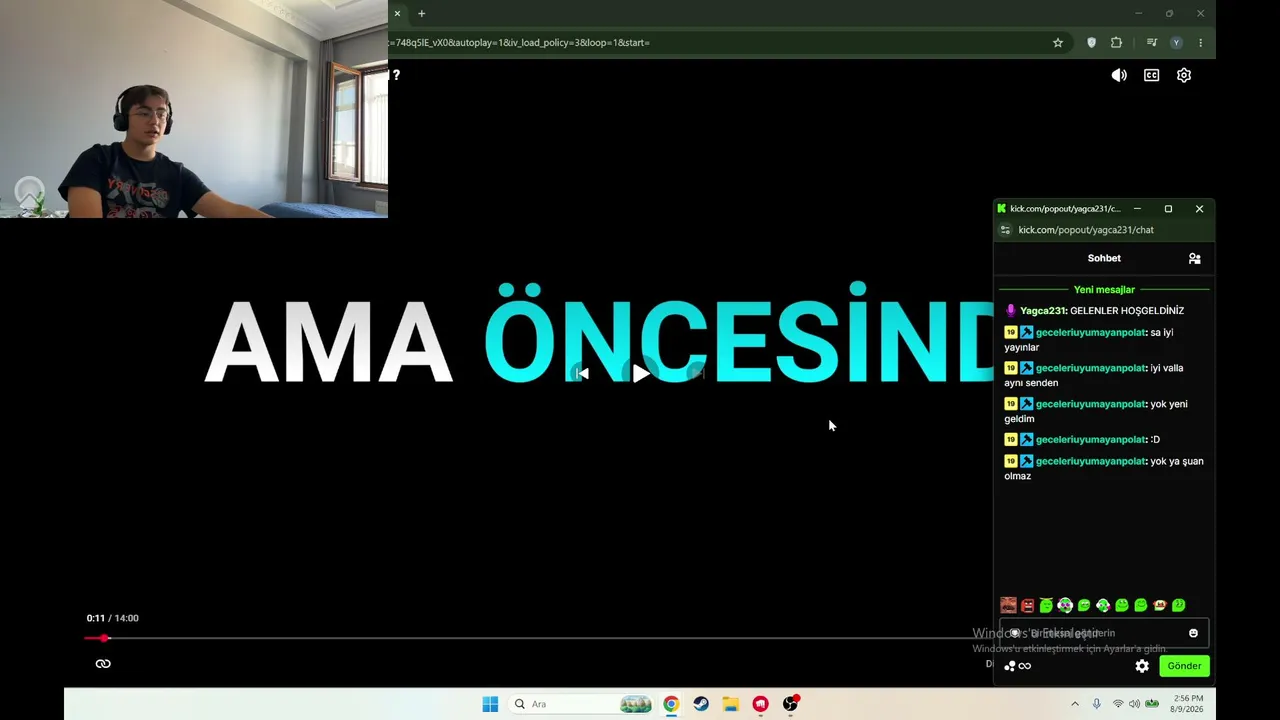Open the shield extension in Chrome toolbar
1280x720 pixels.
(x=1091, y=43)
